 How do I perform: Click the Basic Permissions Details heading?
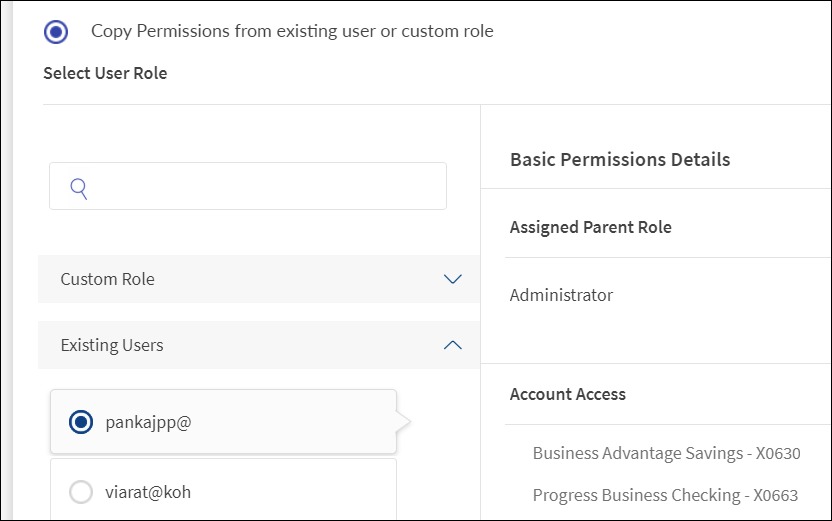tap(620, 159)
